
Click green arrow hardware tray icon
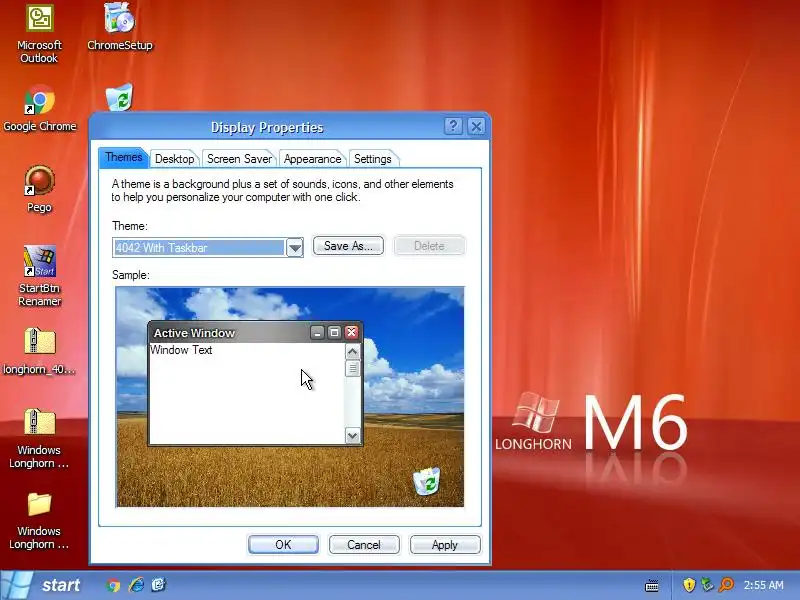tap(707, 585)
